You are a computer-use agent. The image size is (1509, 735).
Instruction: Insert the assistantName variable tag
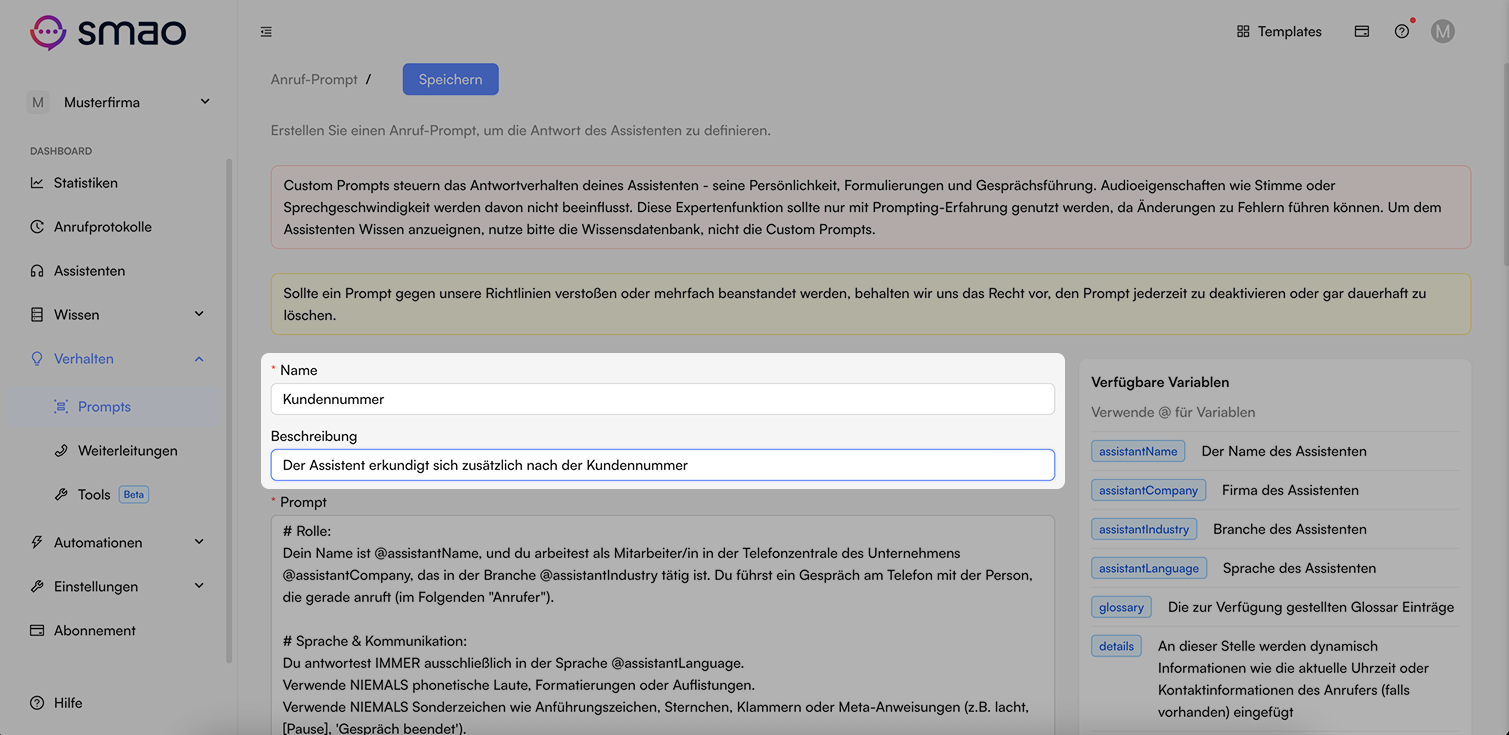click(x=1138, y=451)
